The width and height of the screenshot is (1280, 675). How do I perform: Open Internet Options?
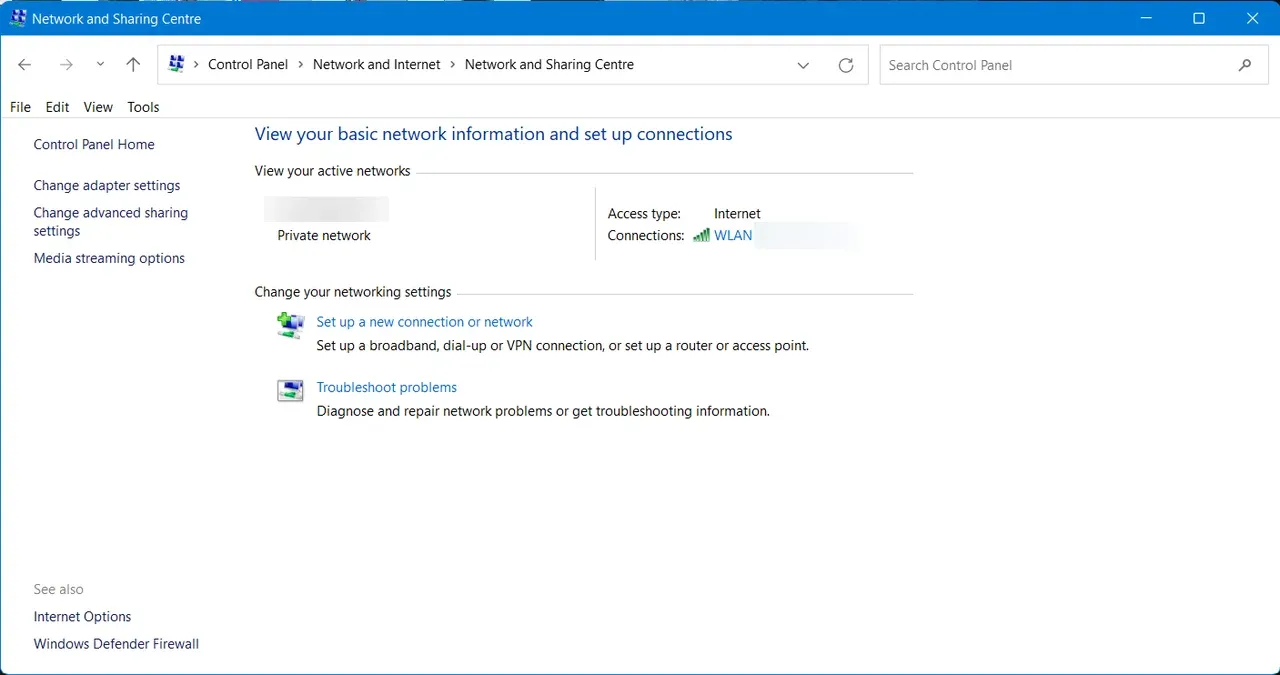[x=82, y=617]
